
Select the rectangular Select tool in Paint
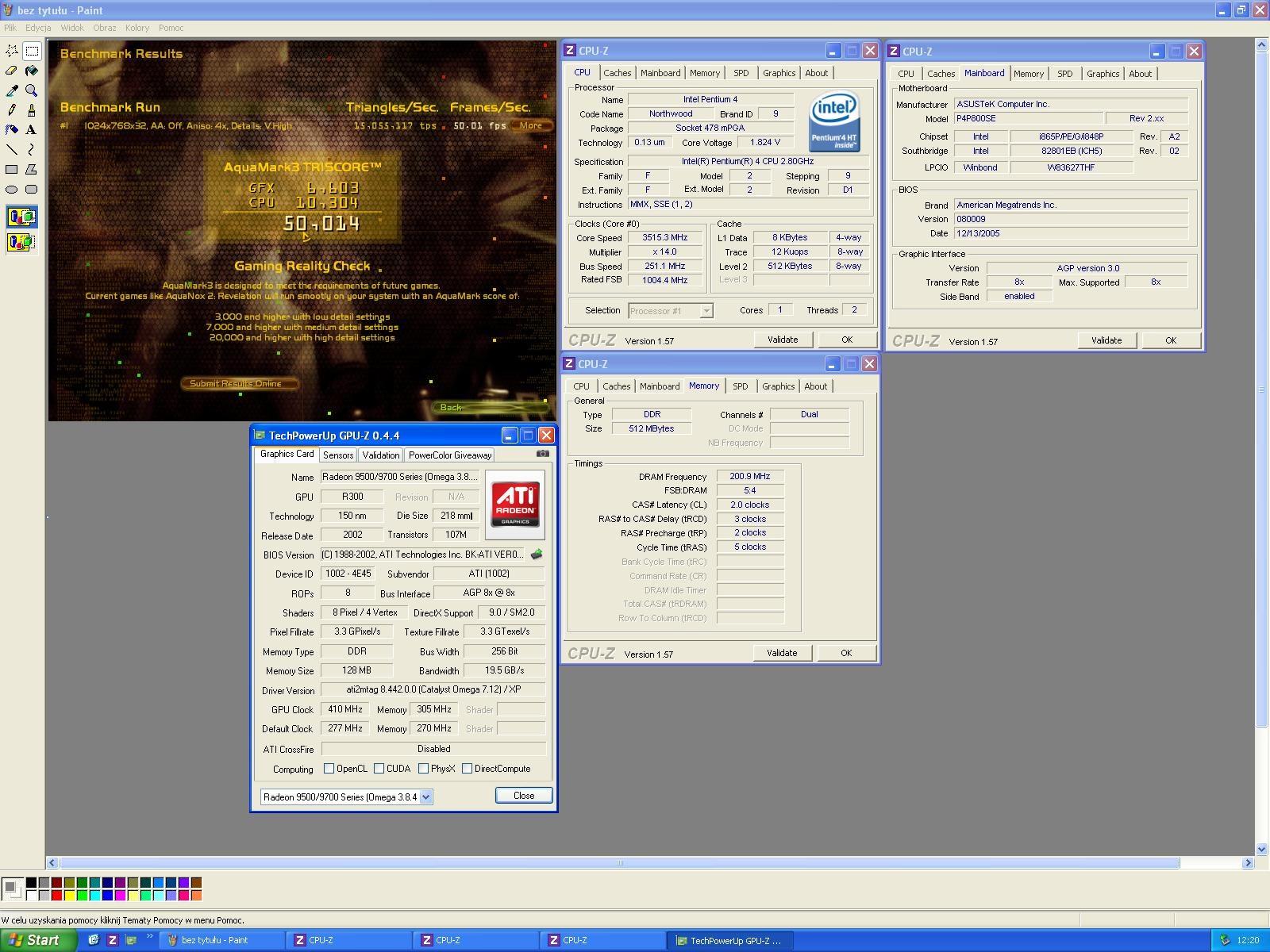(x=32, y=51)
